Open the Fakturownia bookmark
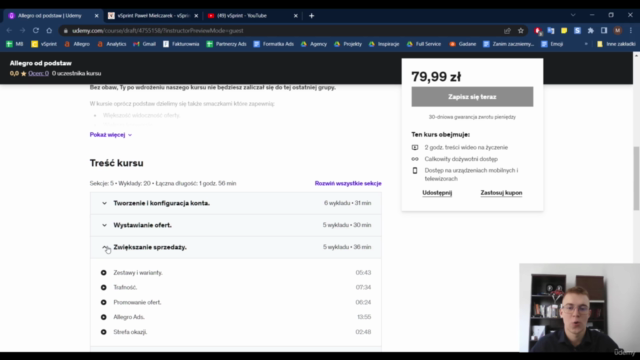640x360 pixels. 181,44
